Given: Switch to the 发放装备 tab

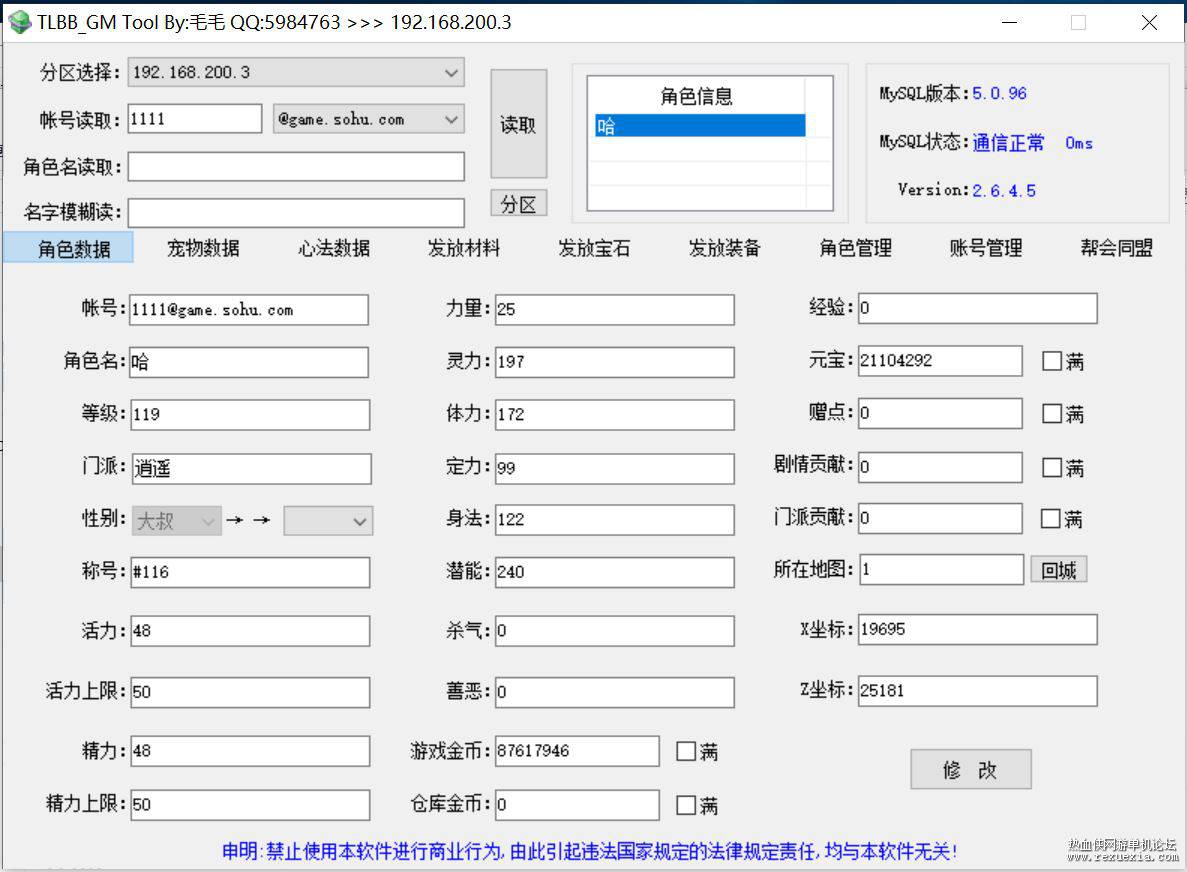Looking at the screenshot, I should click(724, 248).
